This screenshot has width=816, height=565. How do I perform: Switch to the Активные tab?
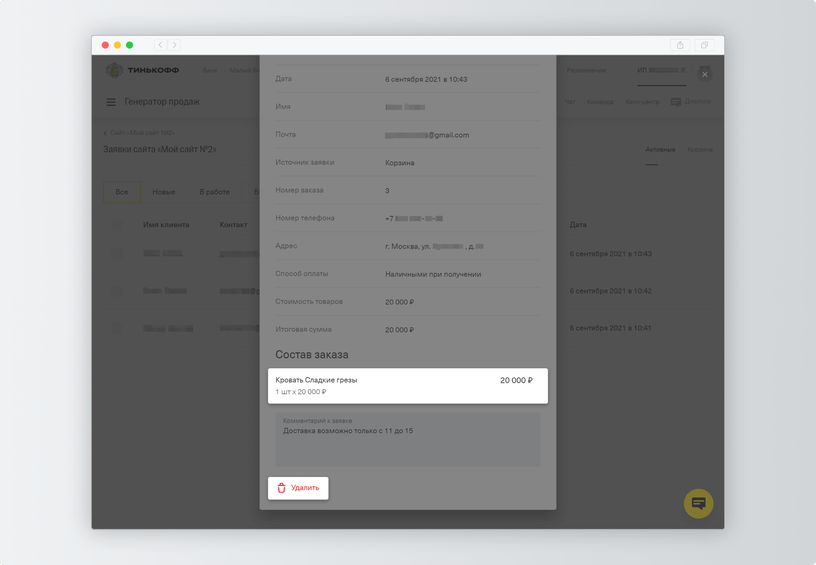pyautogui.click(x=660, y=150)
